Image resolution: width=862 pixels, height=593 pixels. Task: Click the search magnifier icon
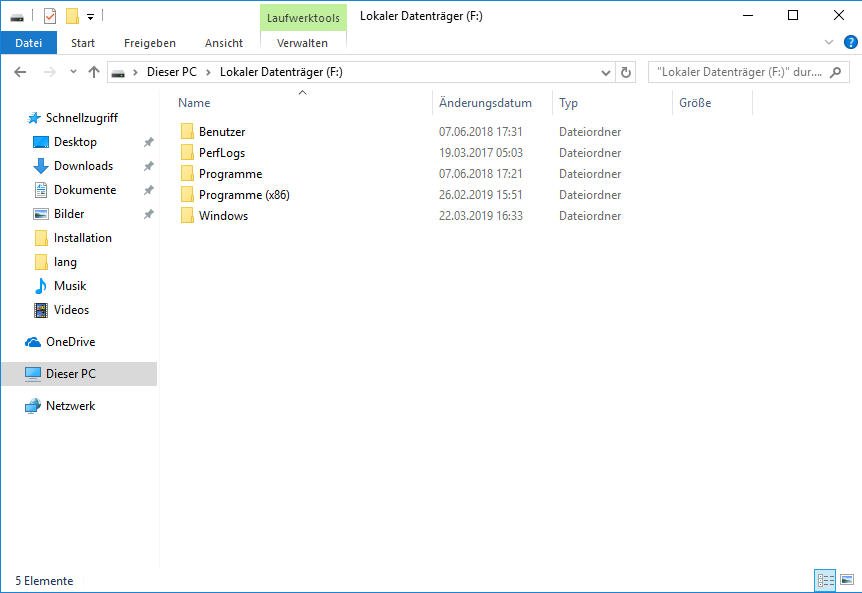[836, 72]
